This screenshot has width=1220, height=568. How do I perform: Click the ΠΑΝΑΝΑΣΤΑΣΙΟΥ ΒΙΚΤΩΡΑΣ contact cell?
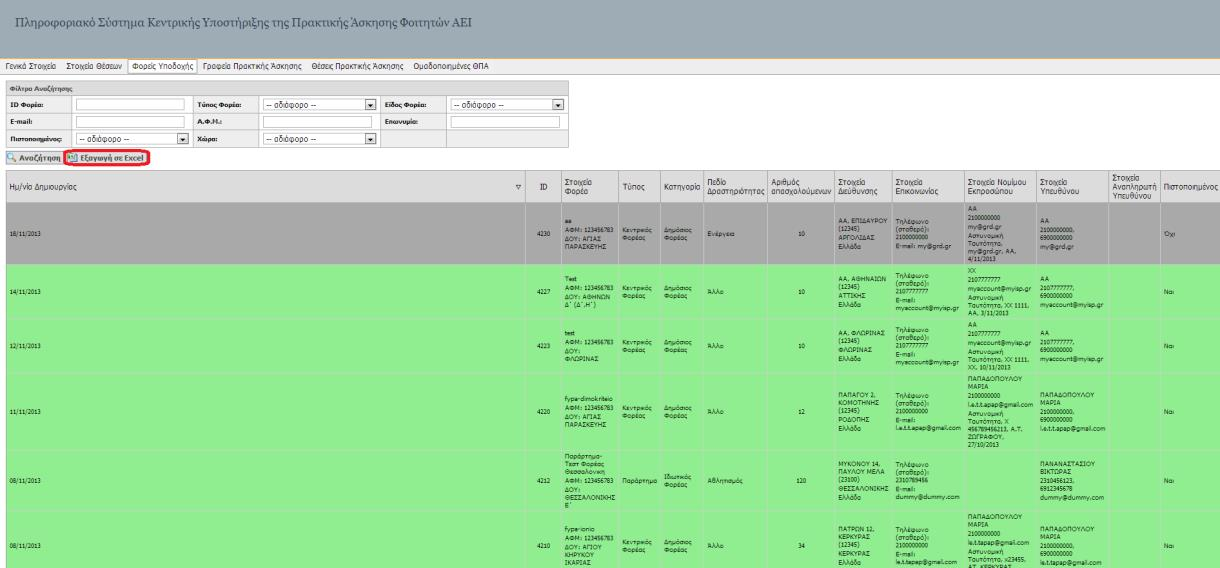pos(1073,479)
